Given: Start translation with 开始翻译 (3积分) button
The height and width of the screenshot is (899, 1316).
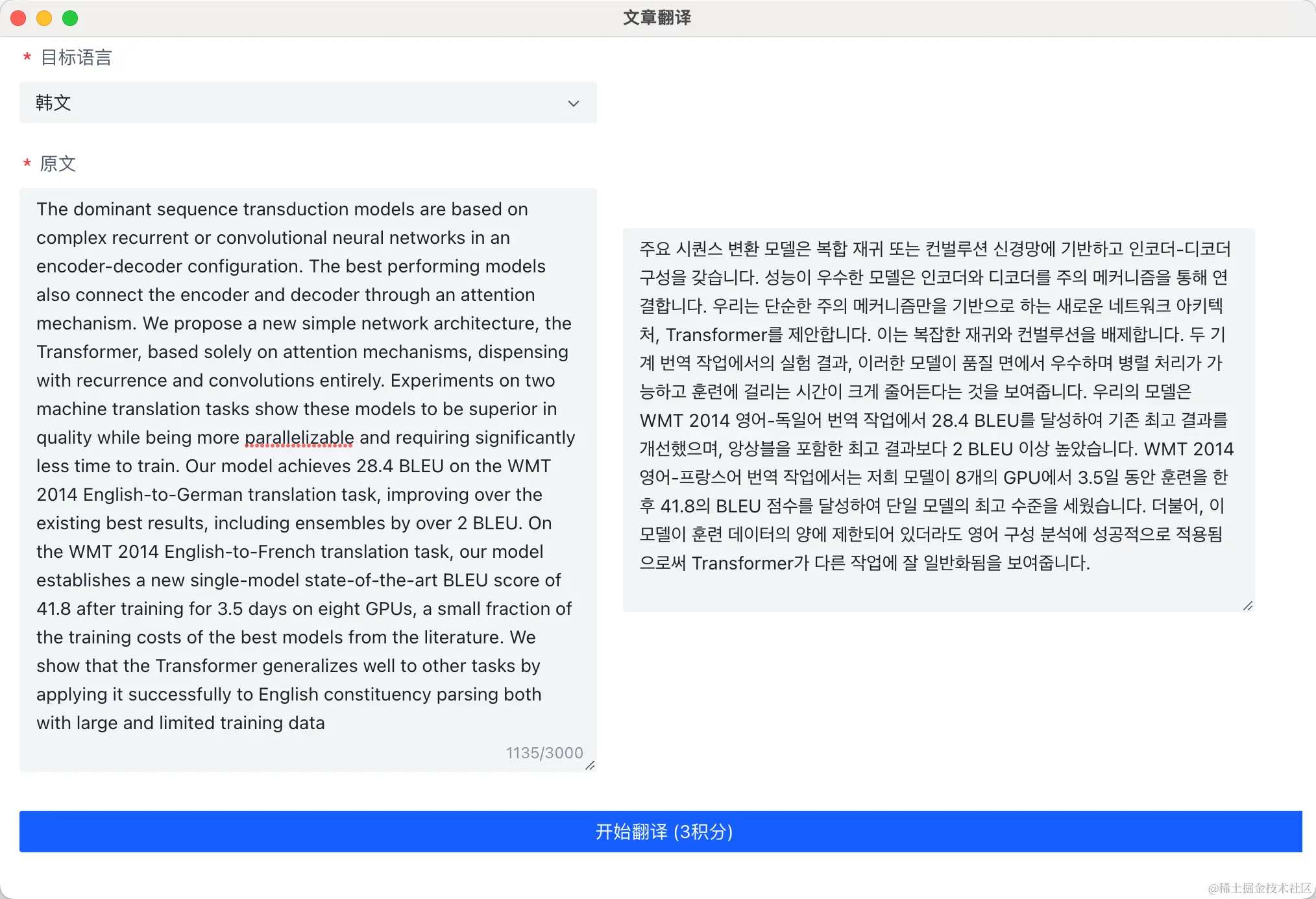Looking at the screenshot, I should point(661,832).
